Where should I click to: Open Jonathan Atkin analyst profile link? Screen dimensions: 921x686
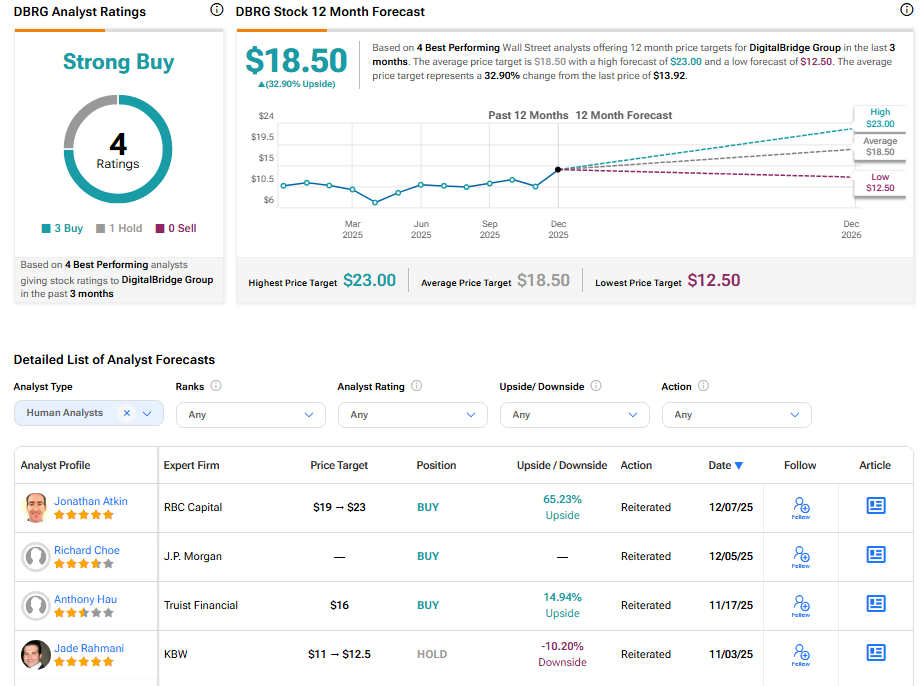click(x=90, y=501)
